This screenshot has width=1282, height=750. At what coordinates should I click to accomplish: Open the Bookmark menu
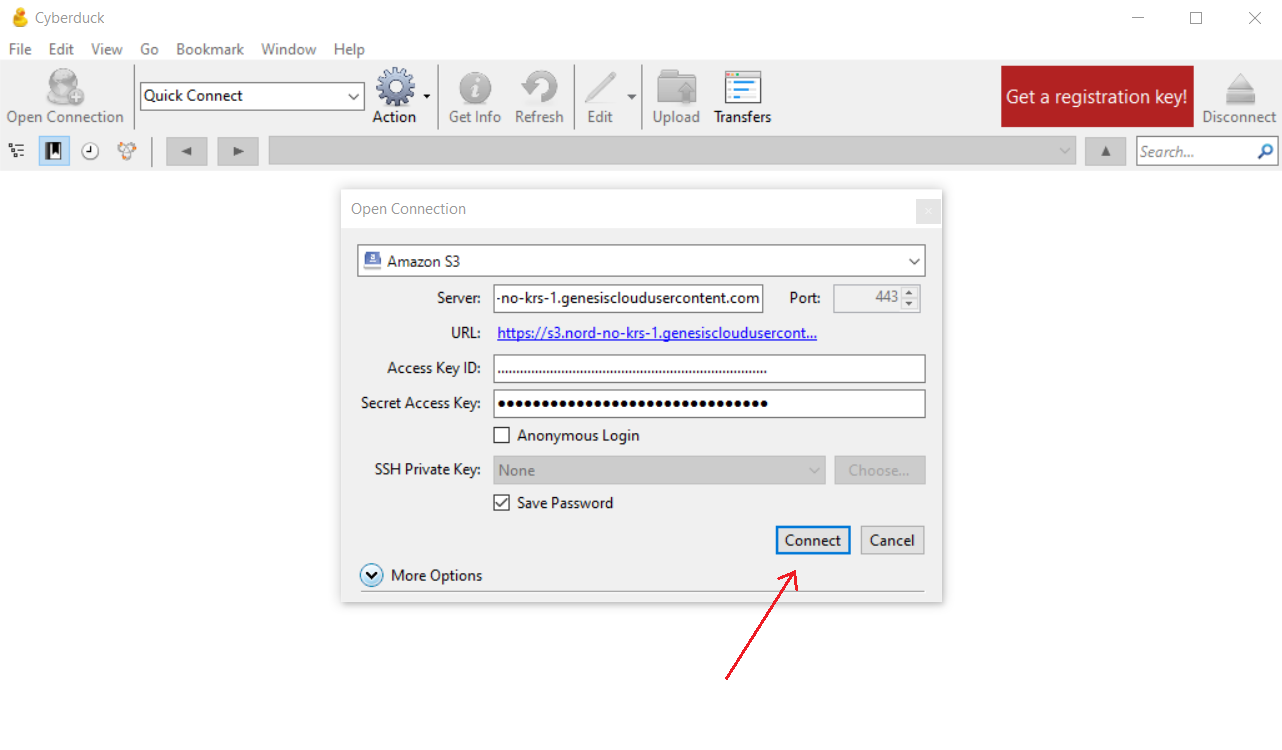211,49
